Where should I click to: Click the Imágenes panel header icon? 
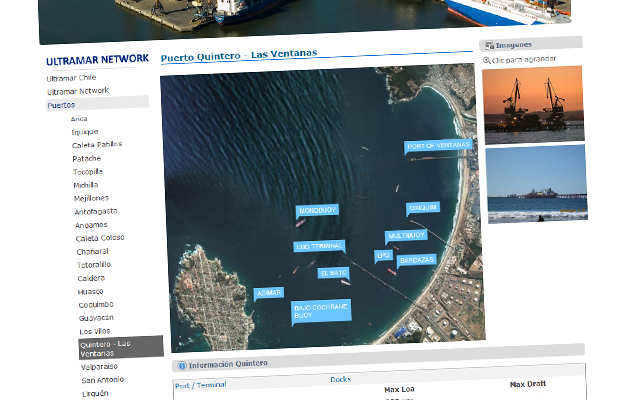(487, 45)
